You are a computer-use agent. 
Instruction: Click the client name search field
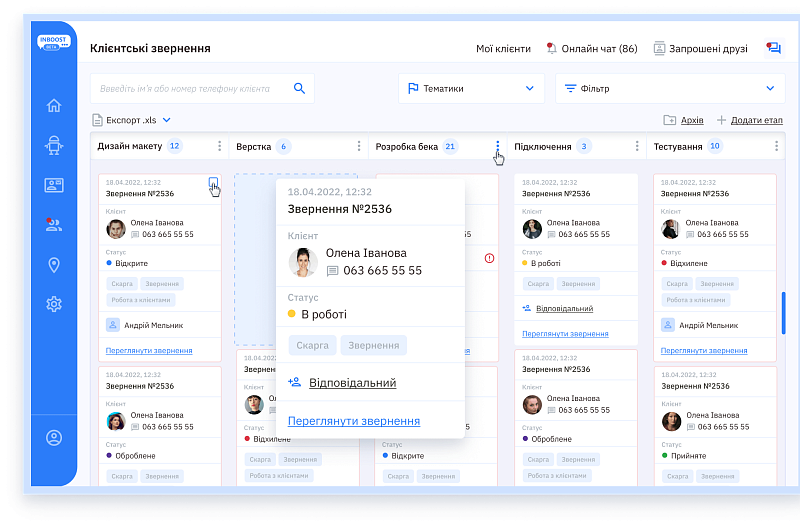(x=190, y=88)
